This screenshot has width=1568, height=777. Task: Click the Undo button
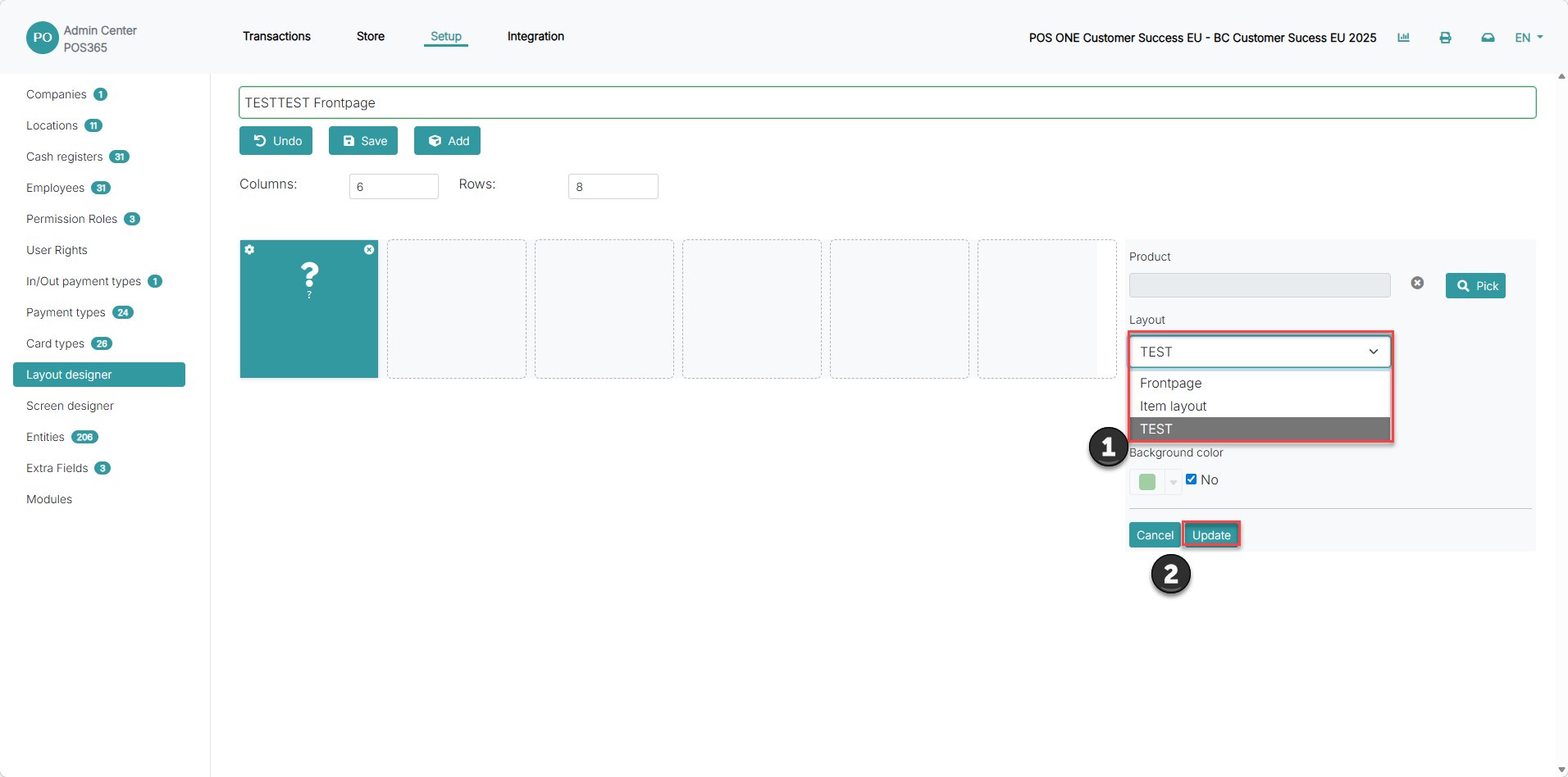(x=276, y=141)
